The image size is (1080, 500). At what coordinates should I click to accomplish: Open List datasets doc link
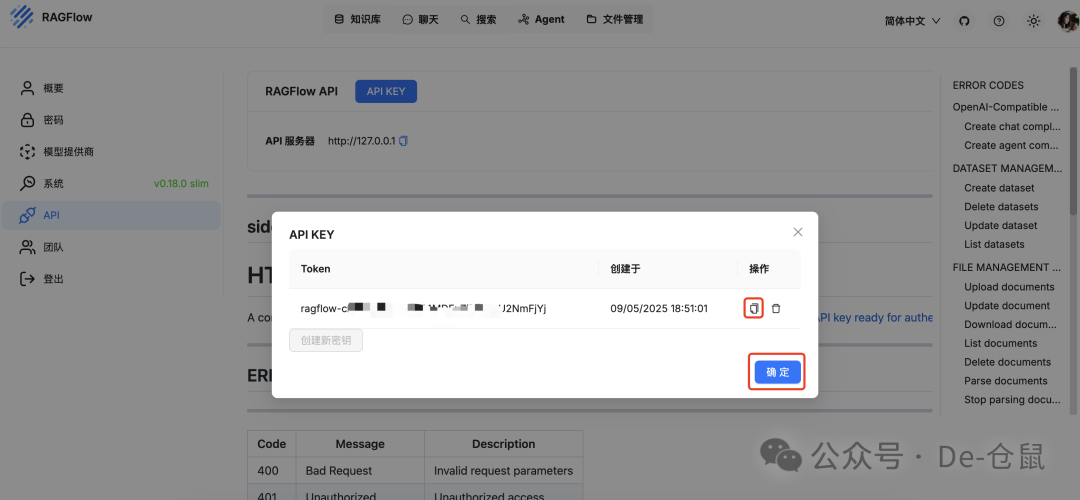[x=995, y=244]
